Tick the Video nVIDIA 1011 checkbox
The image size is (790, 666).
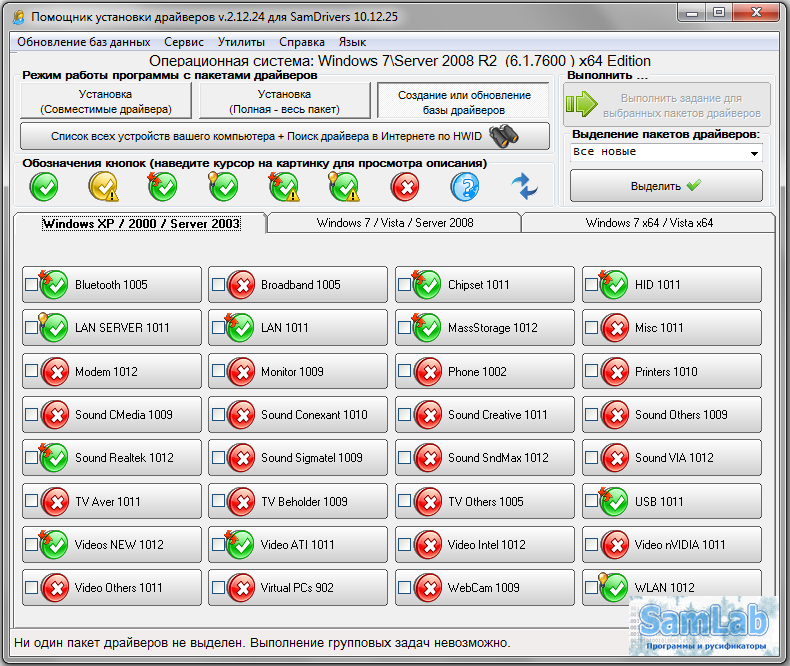pyautogui.click(x=591, y=544)
